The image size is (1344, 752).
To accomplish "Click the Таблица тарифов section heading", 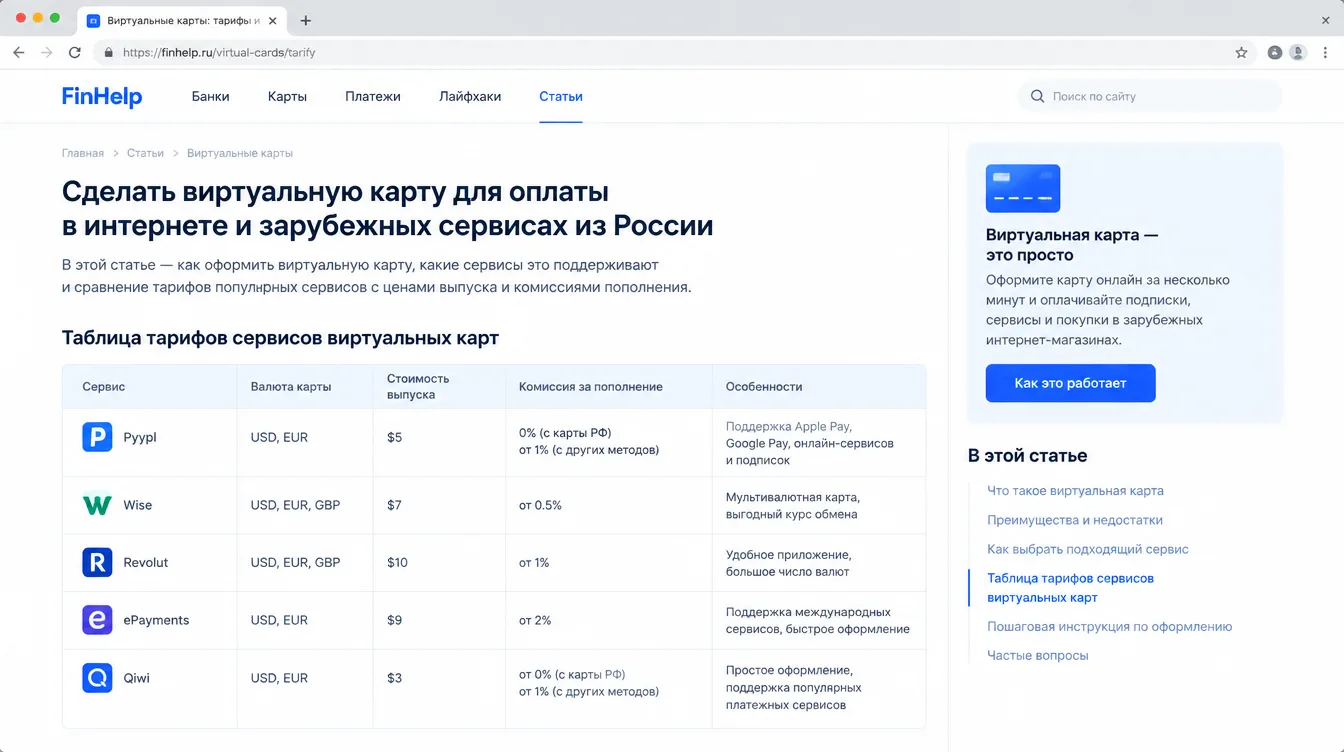I will tap(280, 338).
